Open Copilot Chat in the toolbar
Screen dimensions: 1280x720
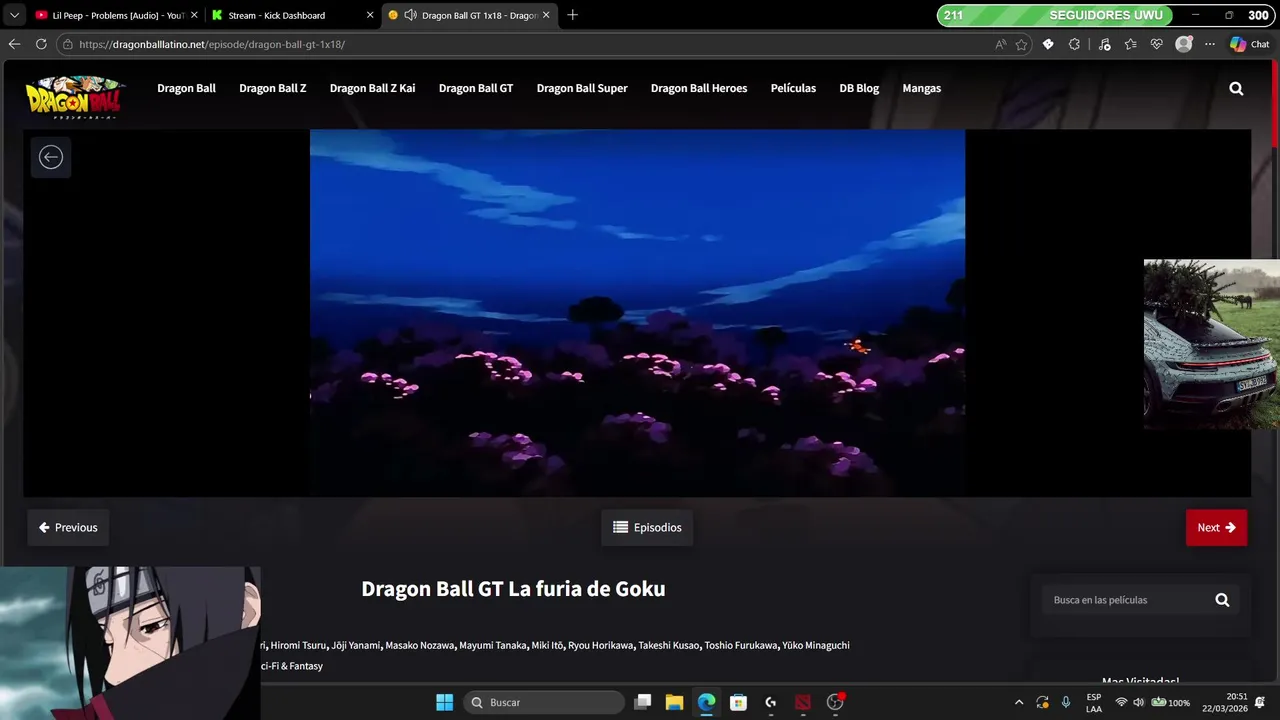(1250, 44)
